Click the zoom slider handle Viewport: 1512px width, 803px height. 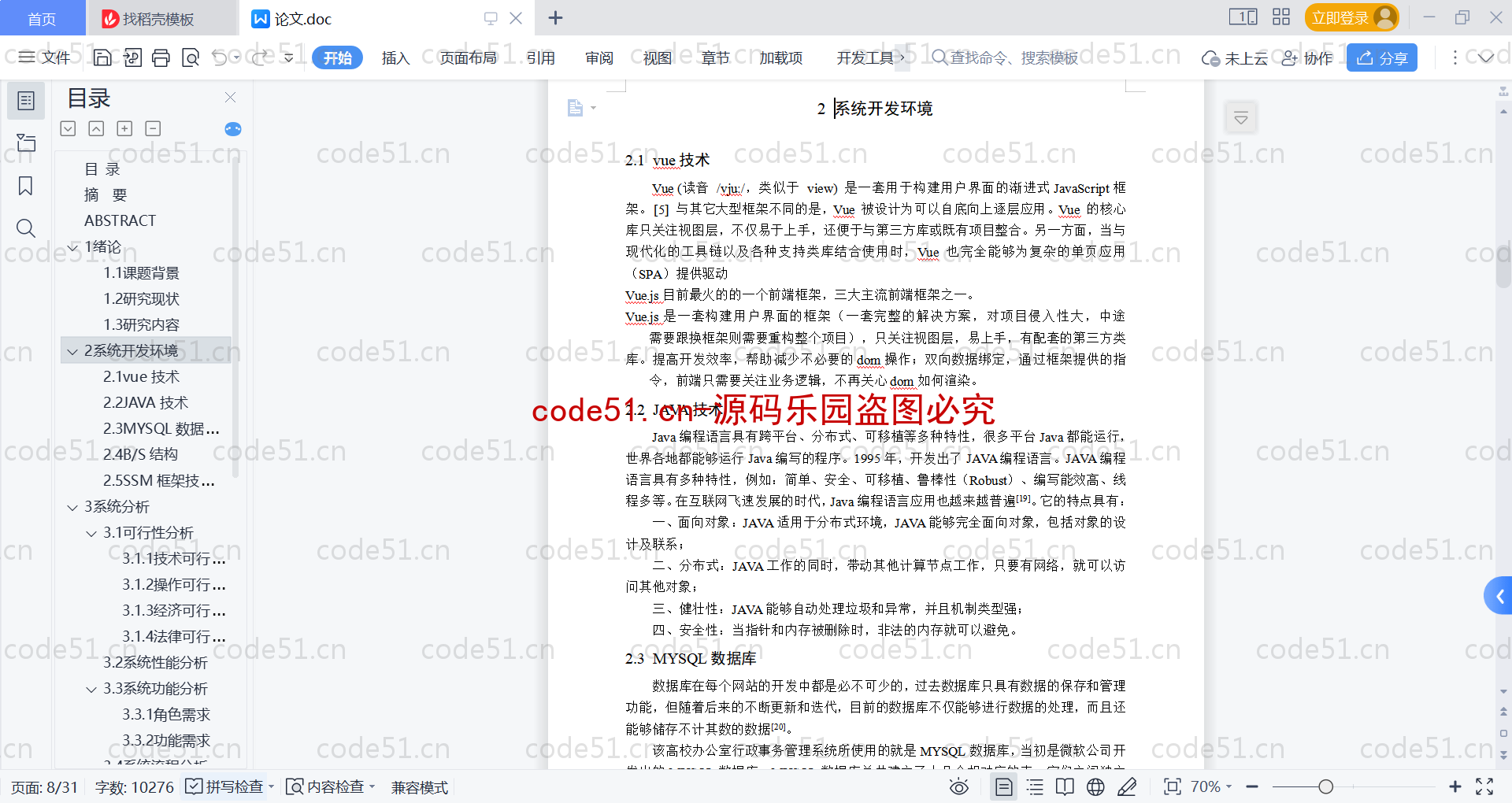(1326, 786)
